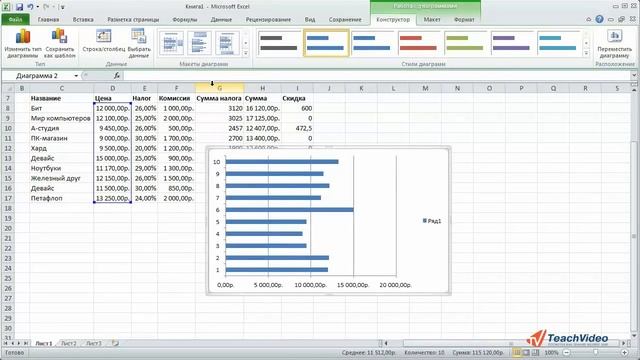Open the Вид tab
Image resolution: width=640 pixels, height=360 pixels.
point(310,19)
